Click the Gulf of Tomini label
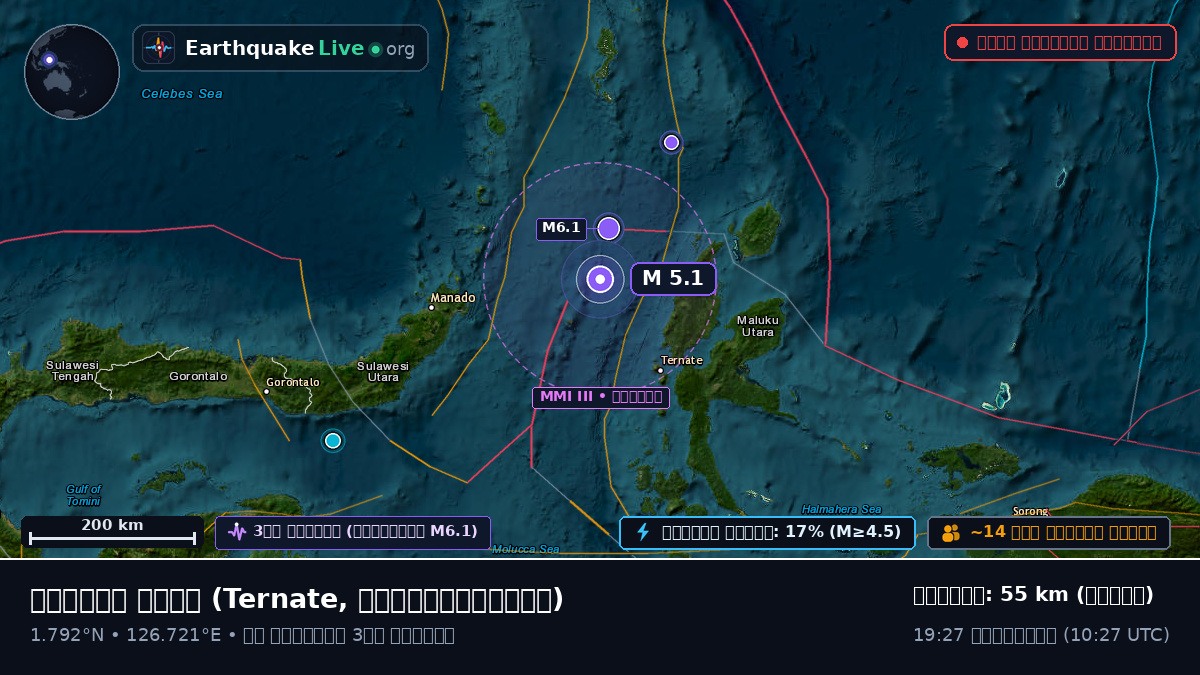This screenshot has width=1200, height=675. pos(83,495)
